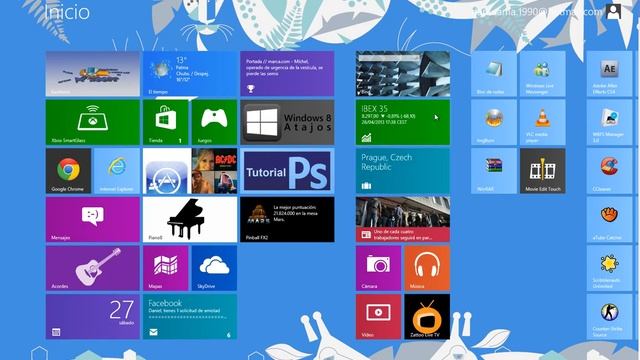640x360 pixels.
Task: Open the Música headphones tile
Action: click(x=427, y=268)
